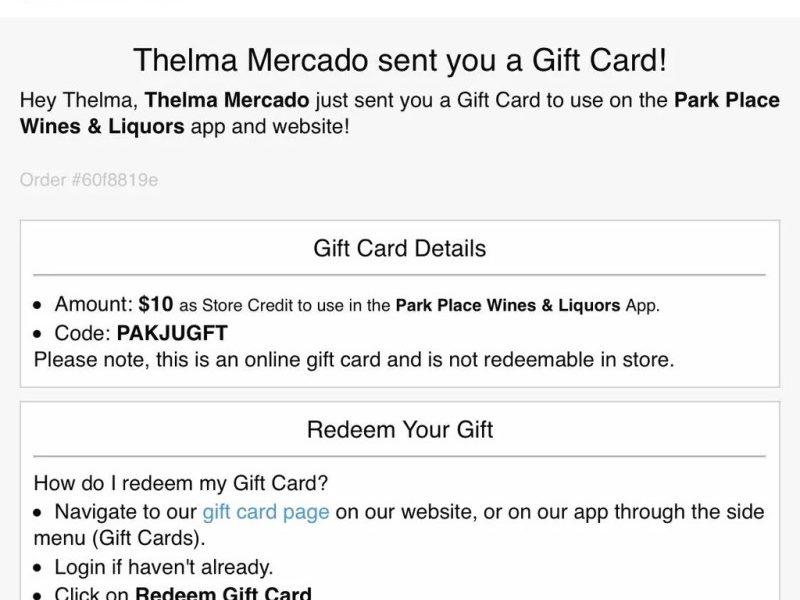Click the gift card code PAKJUGFT
Viewport: 800px width, 600px height.
[172, 333]
